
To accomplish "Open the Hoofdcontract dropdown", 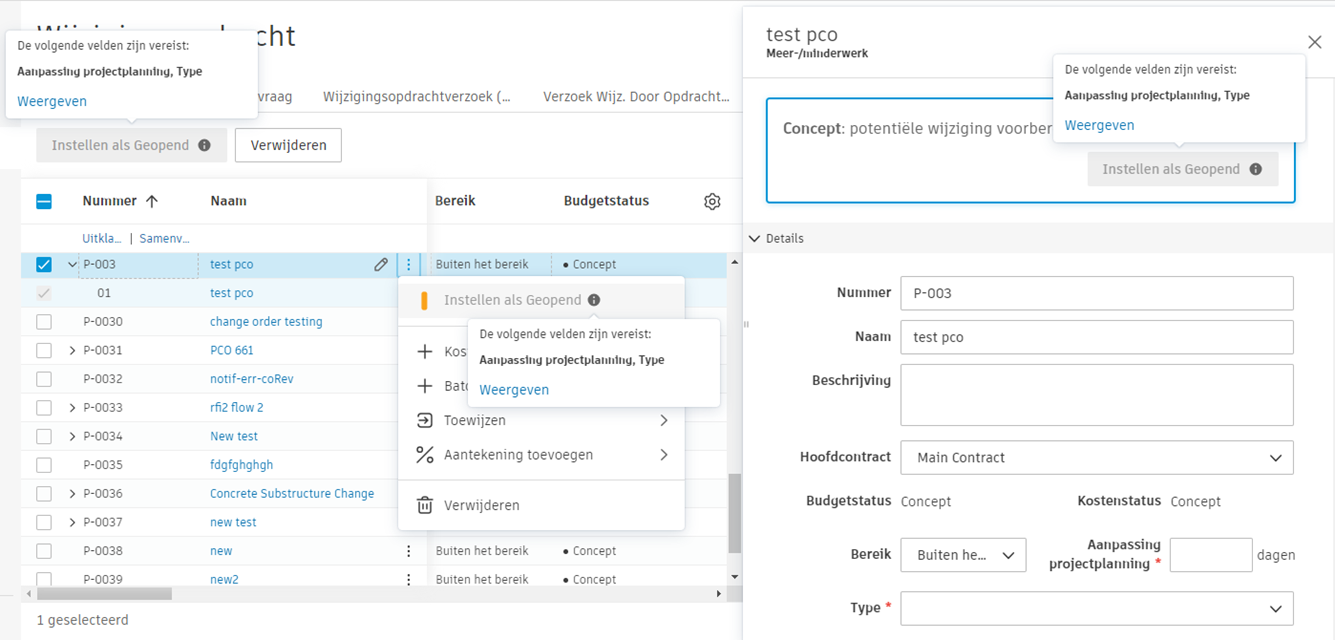I will point(1096,458).
